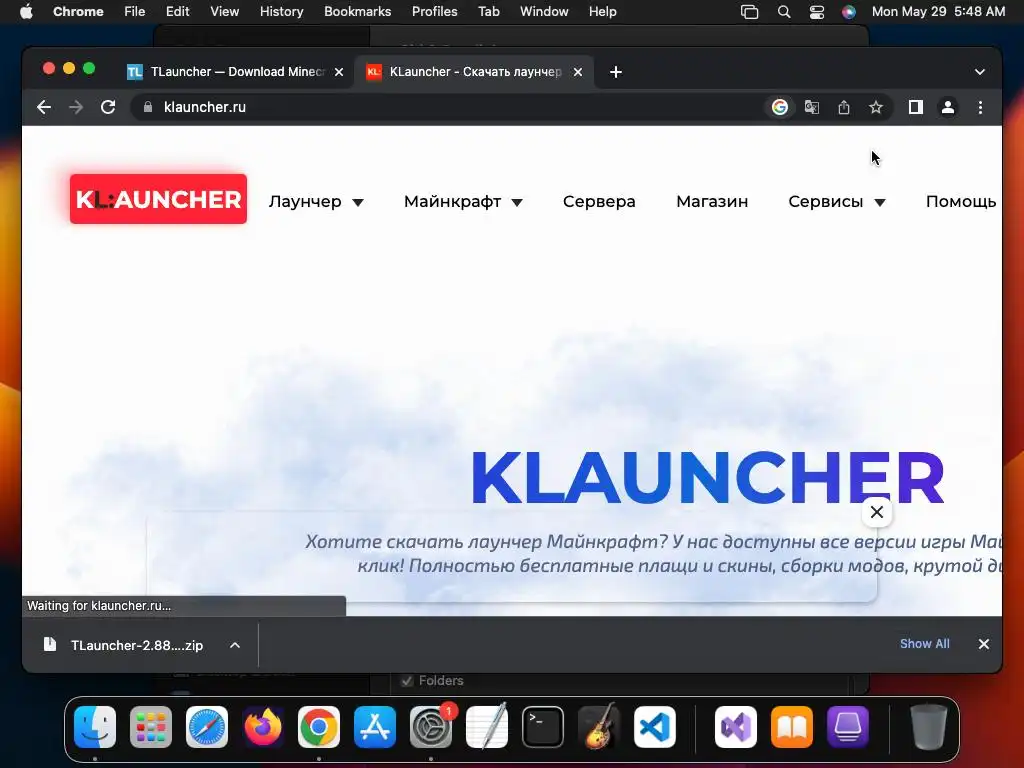Click the browser forward arrow
The width and height of the screenshot is (1024, 768).
point(76,107)
